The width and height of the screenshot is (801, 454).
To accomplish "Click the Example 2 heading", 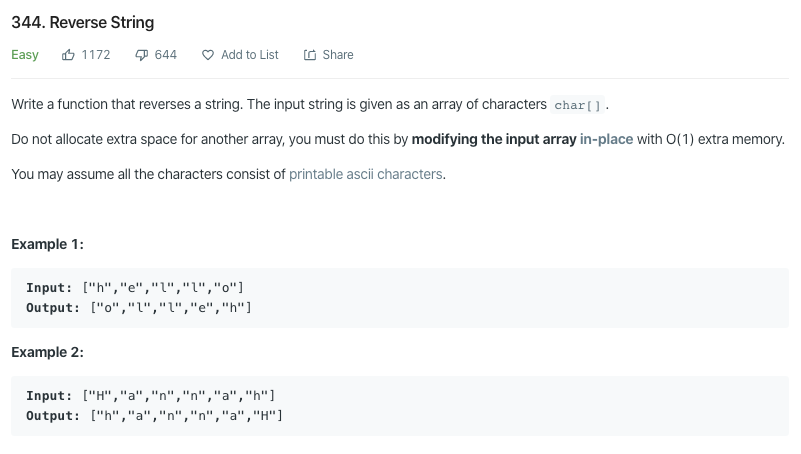I will 47,352.
